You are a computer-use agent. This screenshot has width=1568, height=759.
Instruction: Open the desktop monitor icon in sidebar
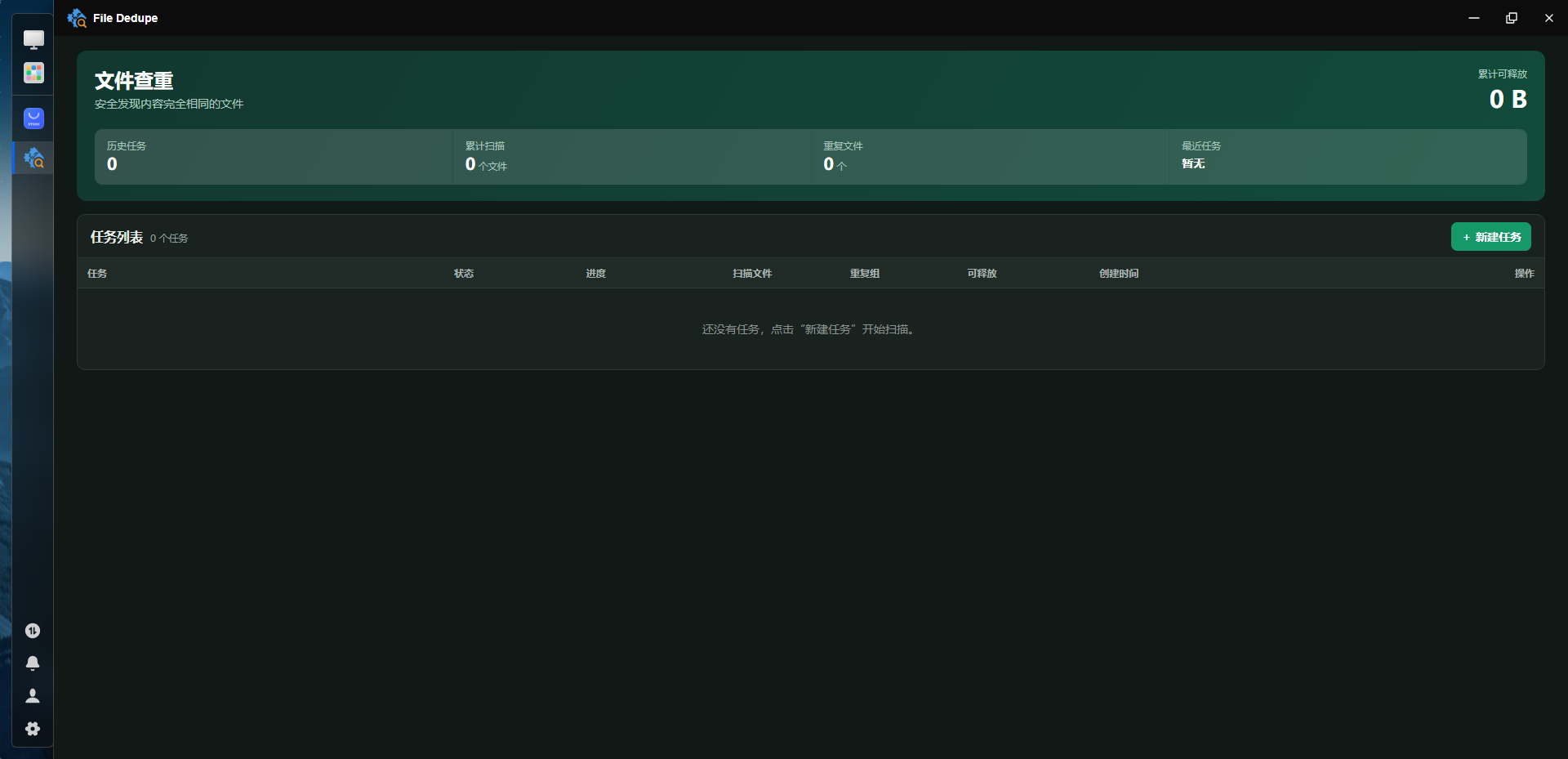click(x=33, y=39)
